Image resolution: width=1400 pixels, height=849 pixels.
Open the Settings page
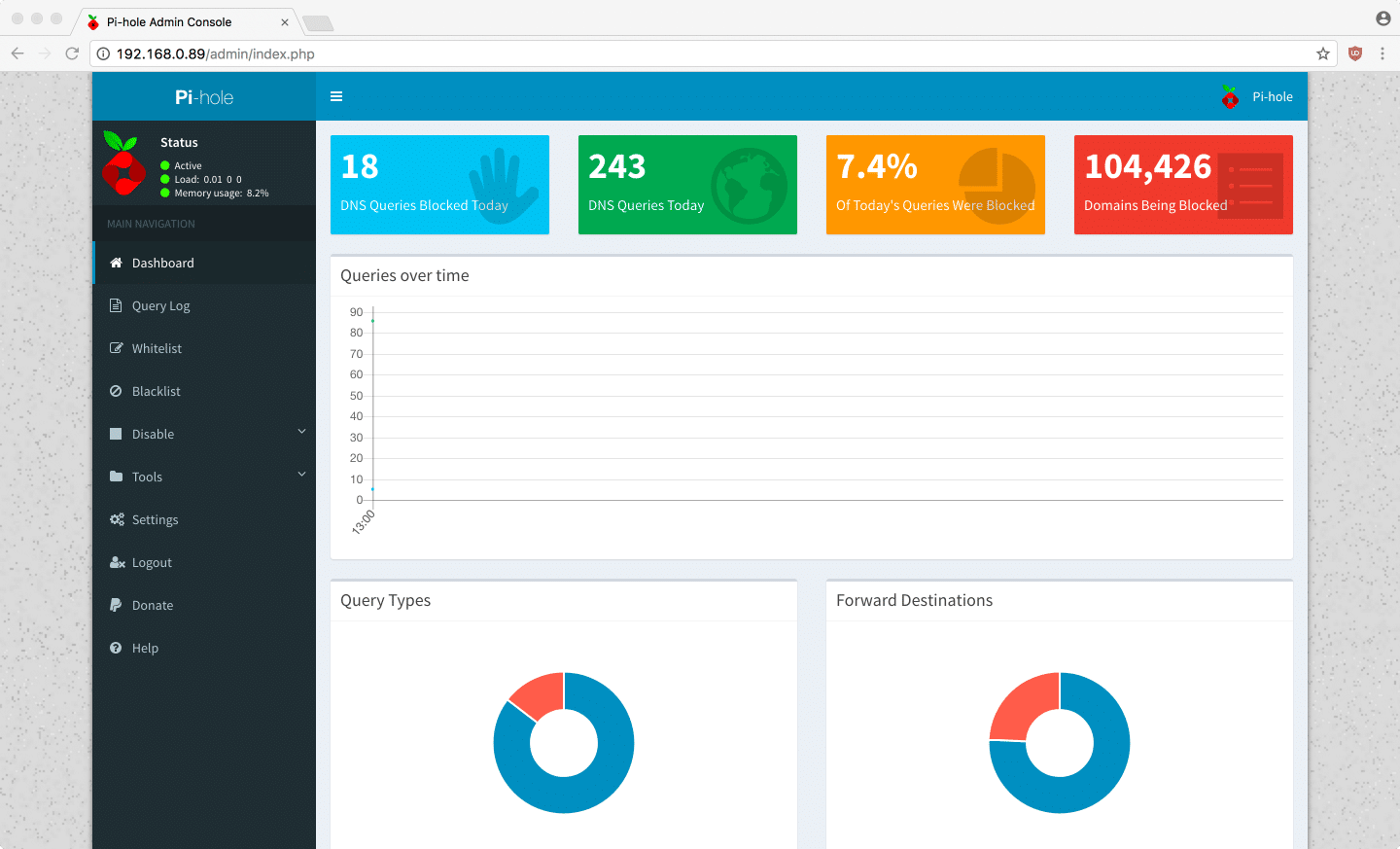[x=204, y=519]
